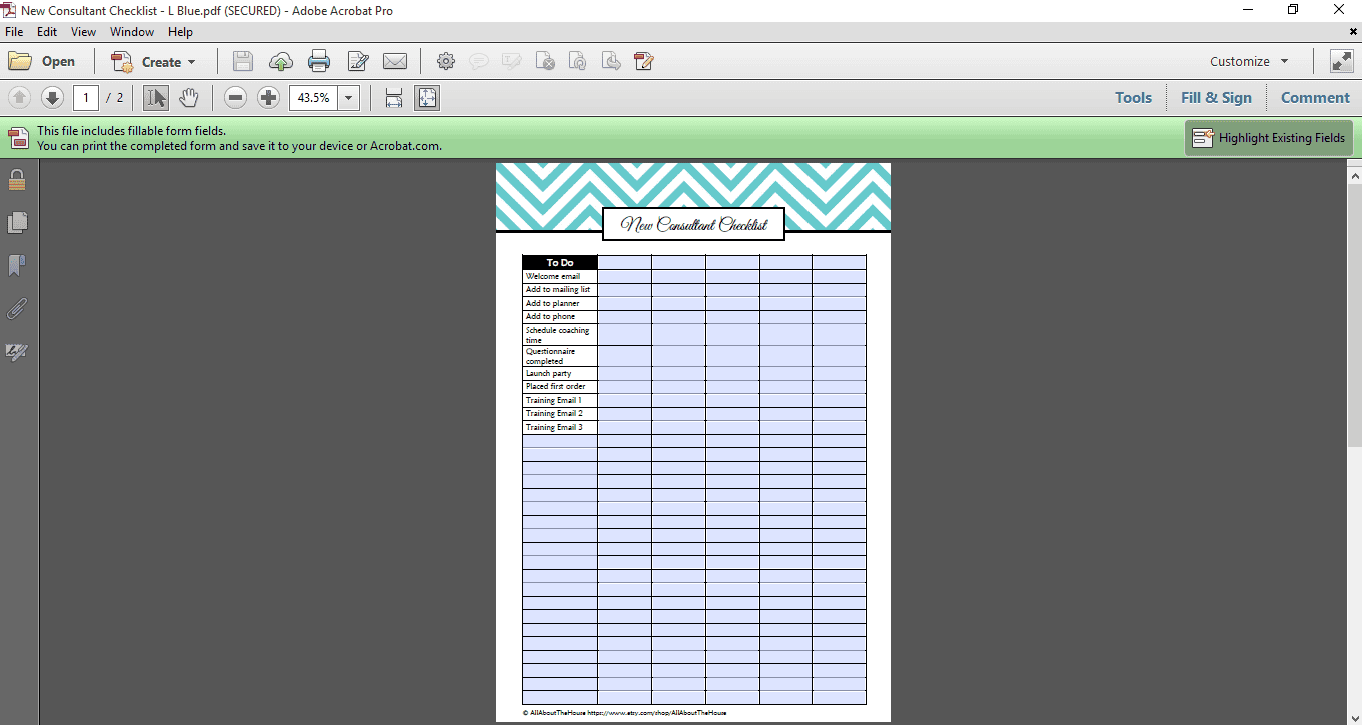Toggle Highlight Existing Fields
This screenshot has height=725, width=1362.
[x=1269, y=138]
